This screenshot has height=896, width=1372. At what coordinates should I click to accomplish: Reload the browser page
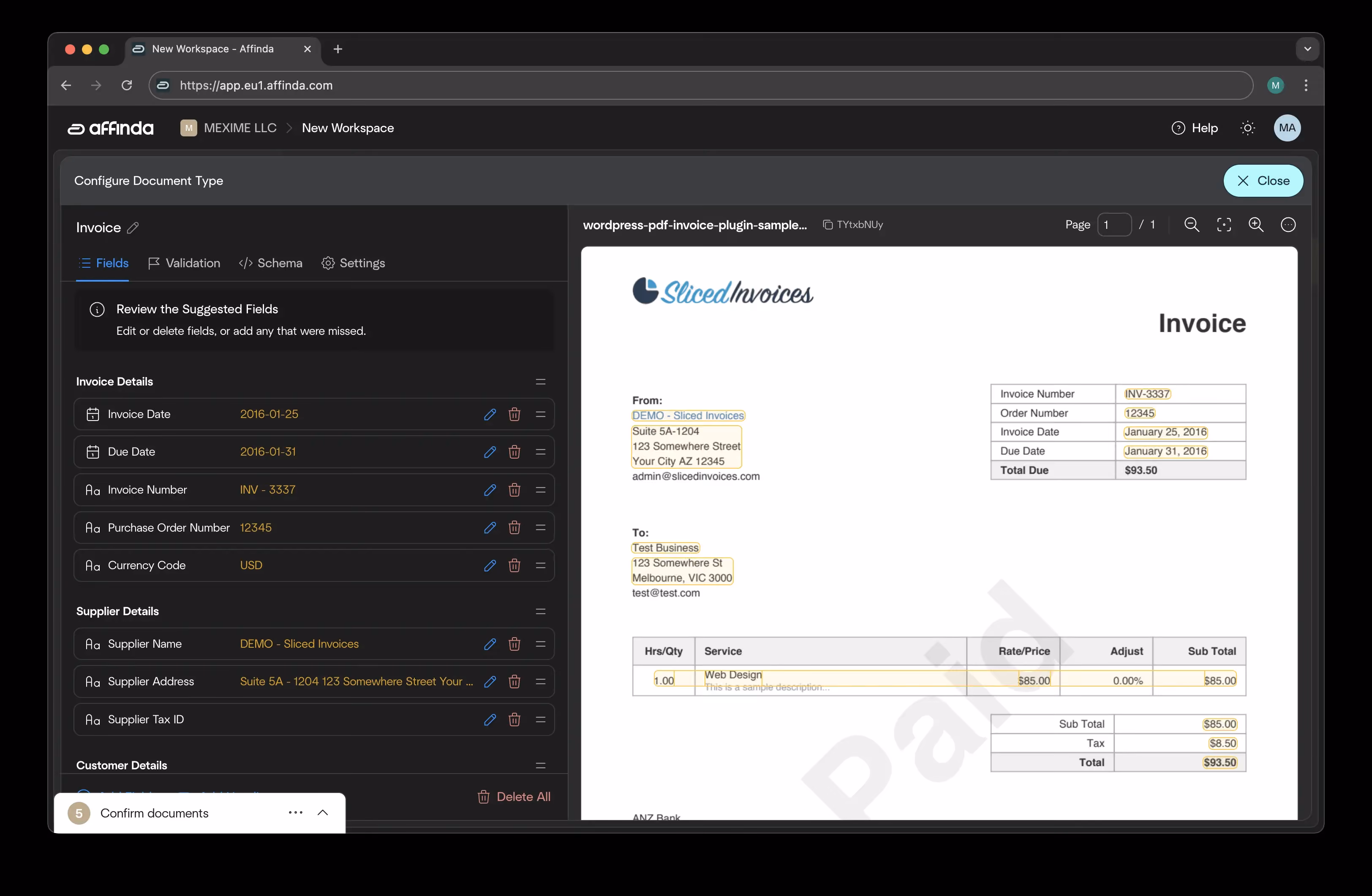click(x=127, y=85)
